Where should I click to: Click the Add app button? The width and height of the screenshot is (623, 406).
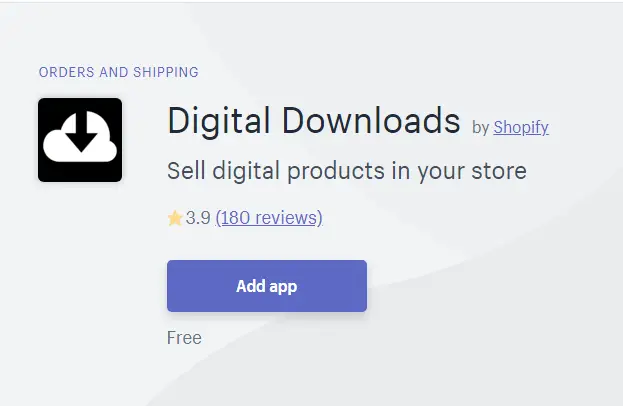pos(267,286)
